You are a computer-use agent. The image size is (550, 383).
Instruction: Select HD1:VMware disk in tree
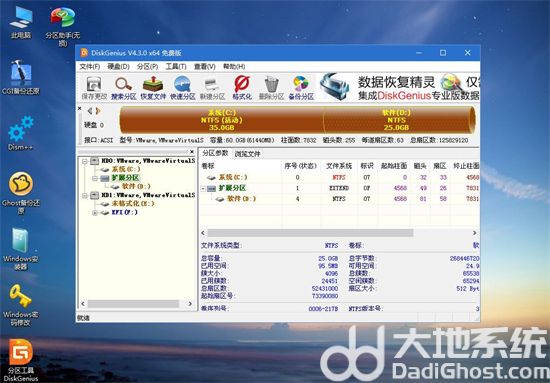148,195
